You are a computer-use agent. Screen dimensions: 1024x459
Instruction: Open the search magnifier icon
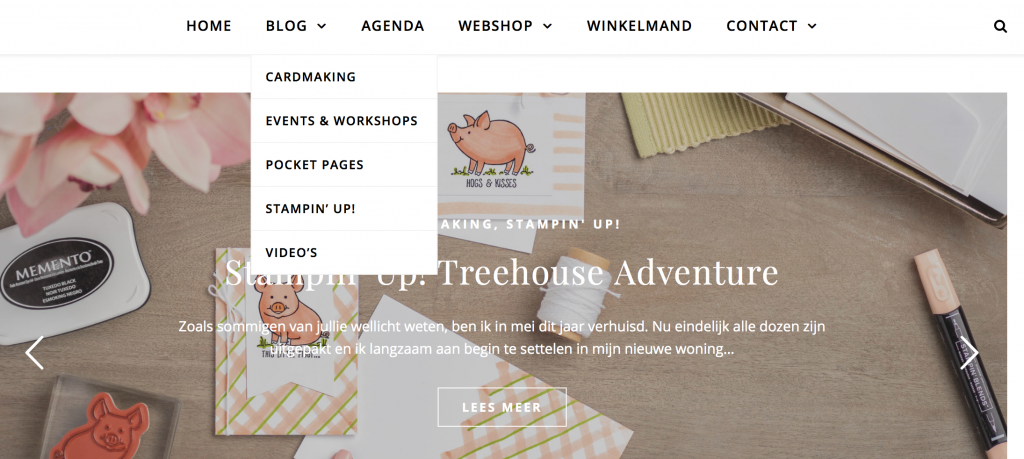tap(1000, 27)
